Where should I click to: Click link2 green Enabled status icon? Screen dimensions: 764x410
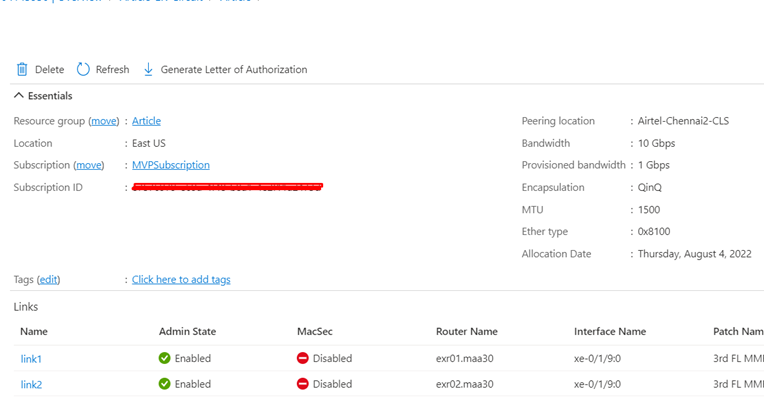click(165, 384)
